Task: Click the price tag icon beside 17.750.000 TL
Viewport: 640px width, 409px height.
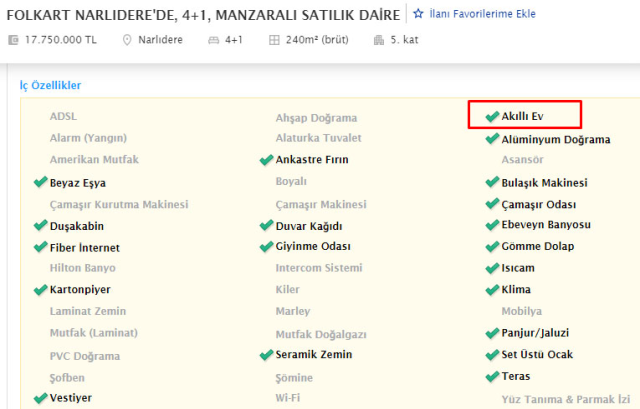Action: pos(13,40)
